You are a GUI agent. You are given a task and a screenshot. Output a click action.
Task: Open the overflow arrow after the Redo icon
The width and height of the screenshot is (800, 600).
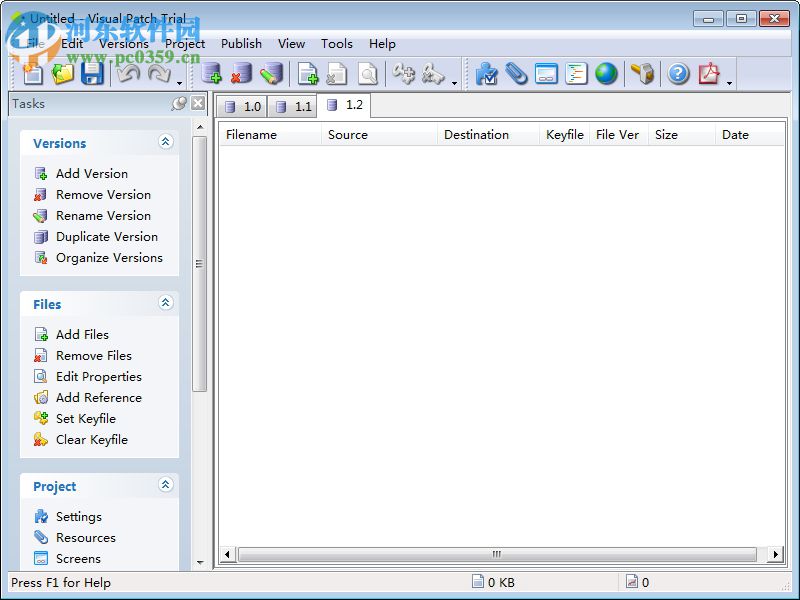(179, 83)
